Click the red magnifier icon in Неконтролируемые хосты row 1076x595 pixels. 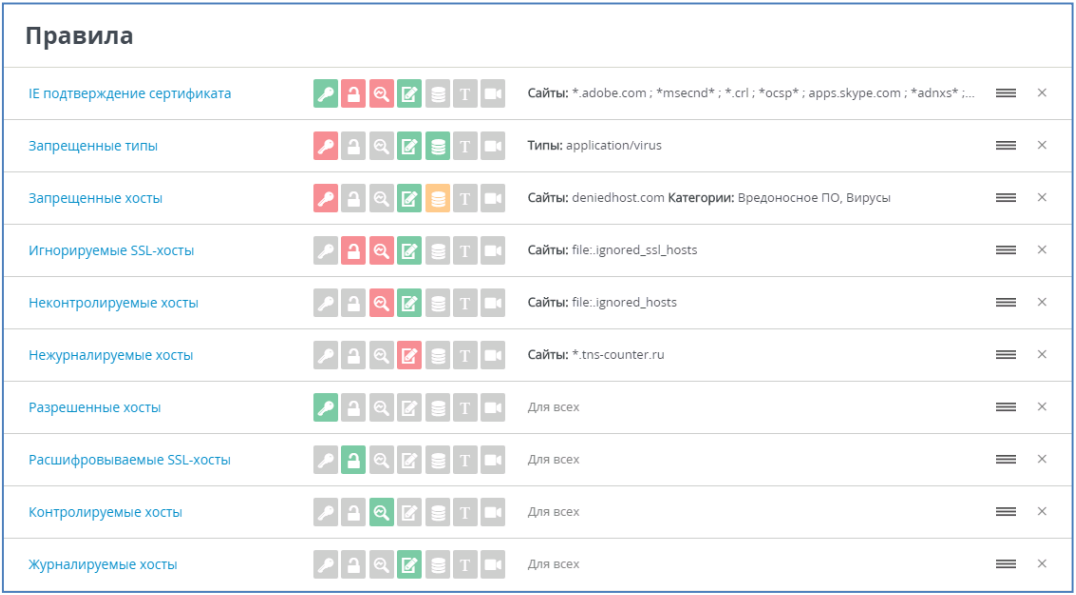pyautogui.click(x=381, y=302)
